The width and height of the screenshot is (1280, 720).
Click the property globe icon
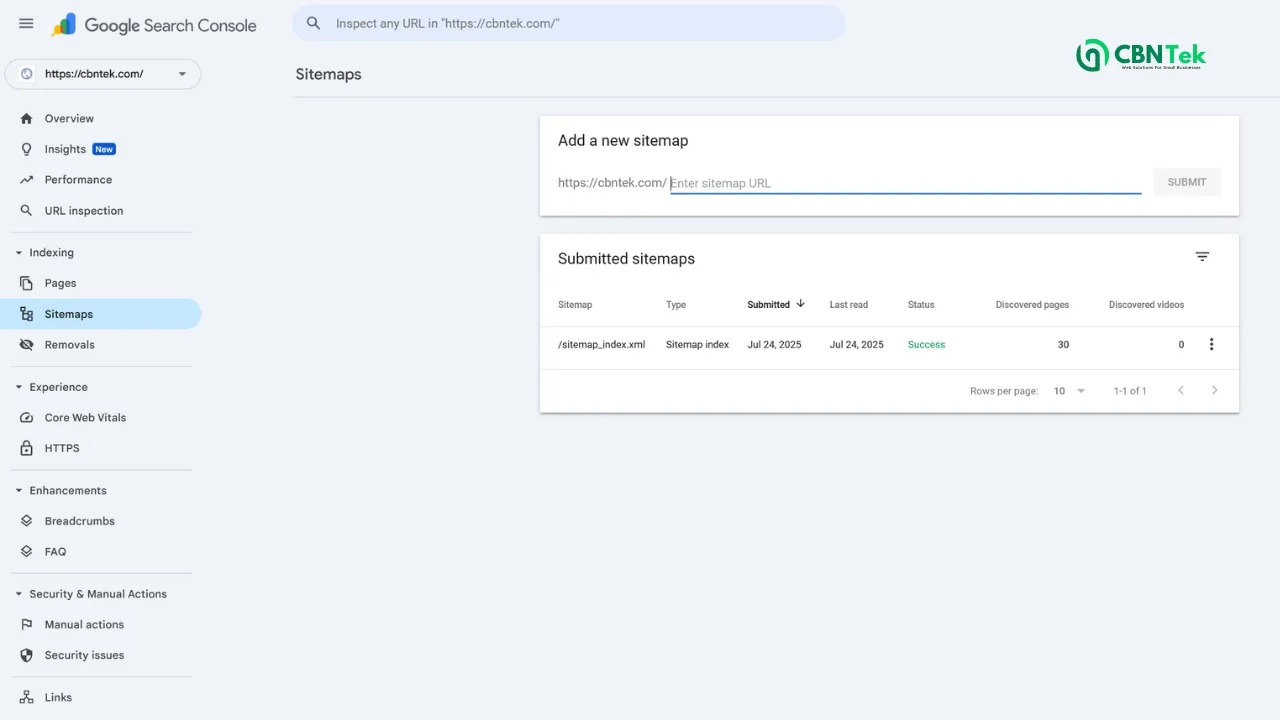[27, 74]
